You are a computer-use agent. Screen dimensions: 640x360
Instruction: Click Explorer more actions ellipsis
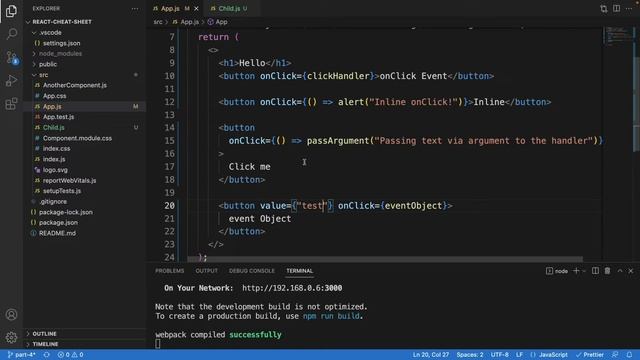coord(135,9)
